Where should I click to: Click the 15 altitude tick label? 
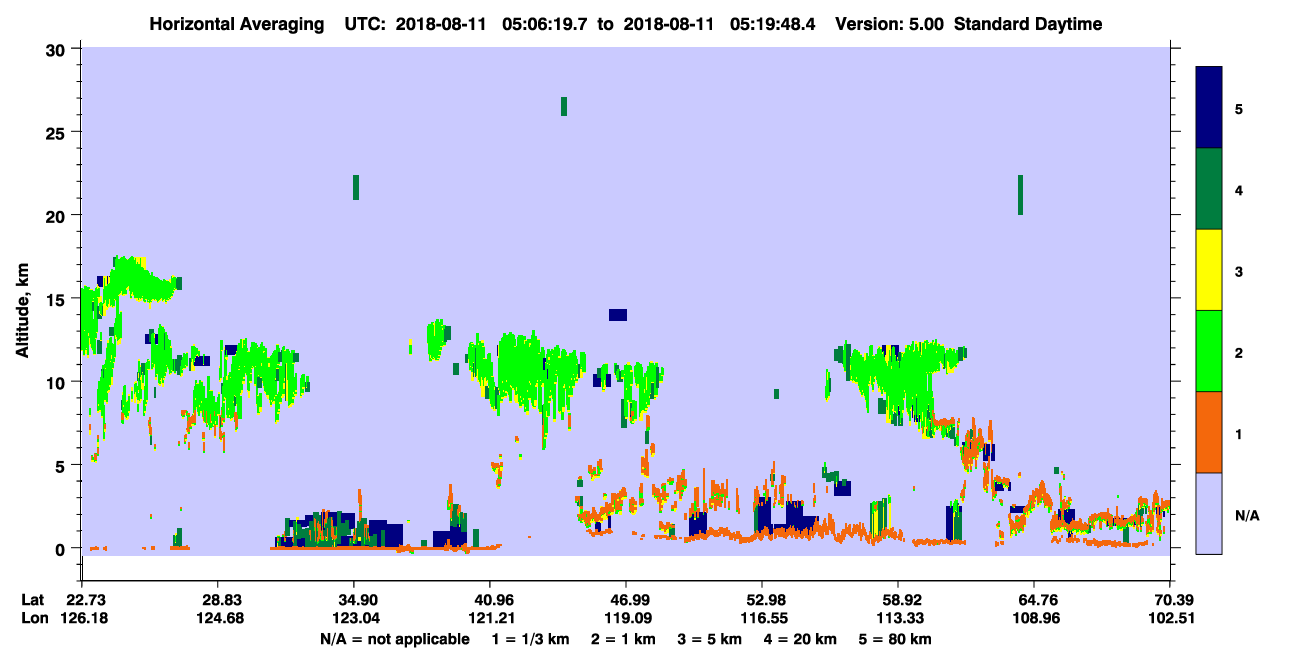coord(58,299)
